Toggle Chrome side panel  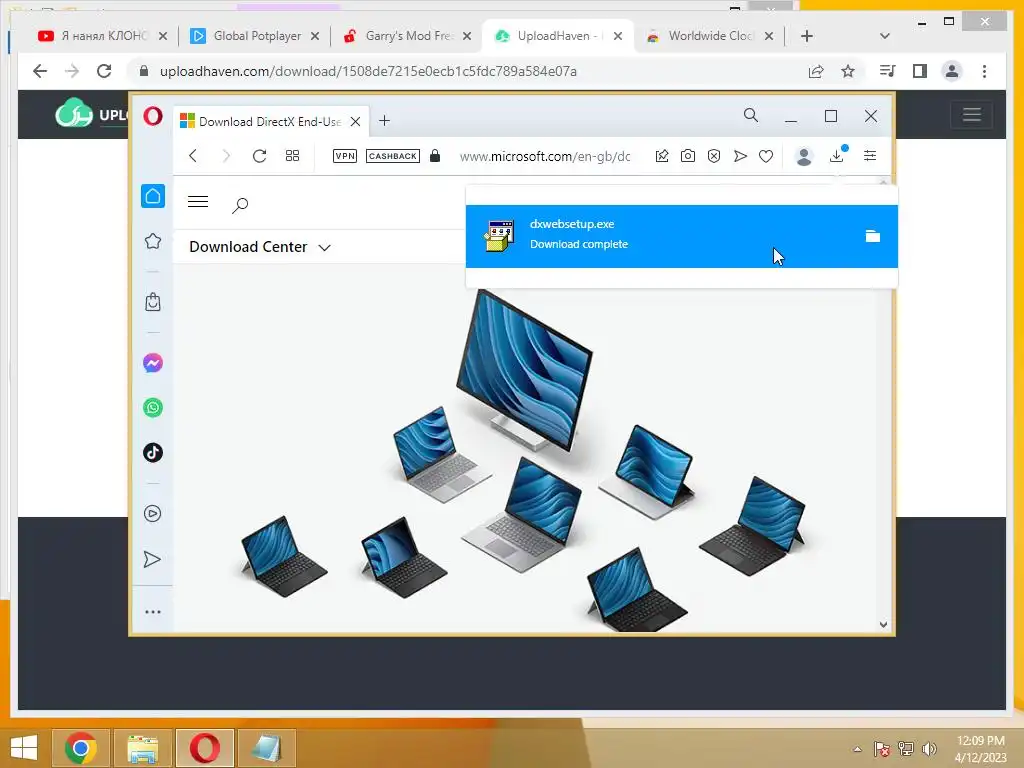[920, 71]
